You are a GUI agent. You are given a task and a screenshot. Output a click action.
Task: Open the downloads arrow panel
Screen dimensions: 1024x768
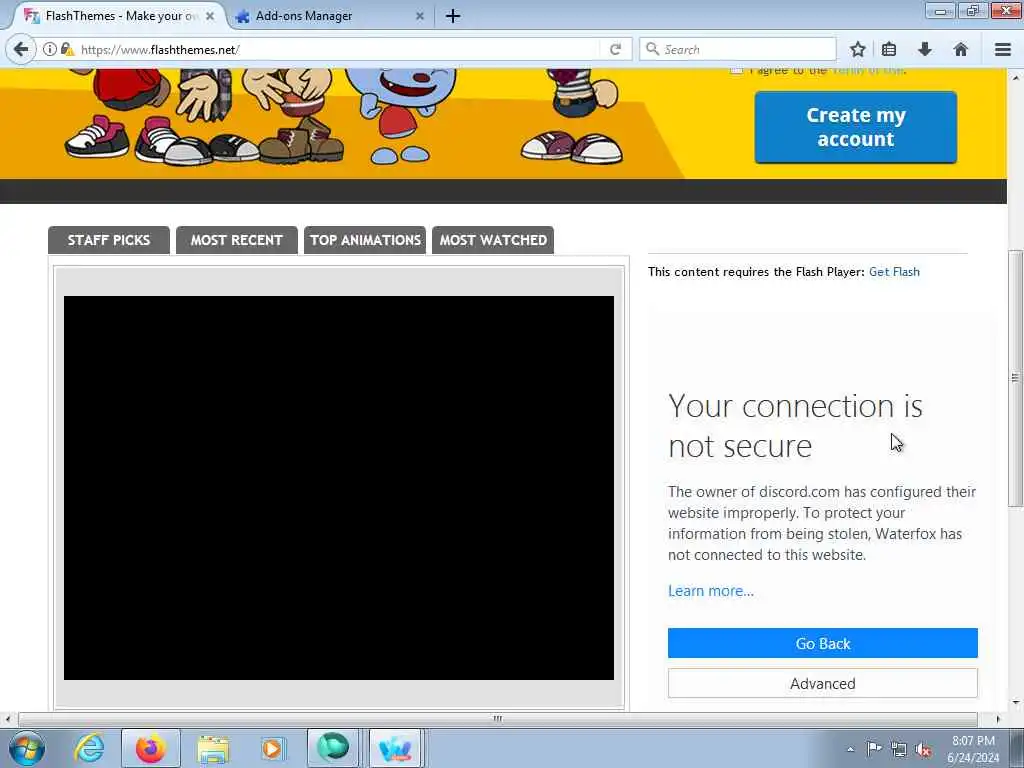[925, 49]
